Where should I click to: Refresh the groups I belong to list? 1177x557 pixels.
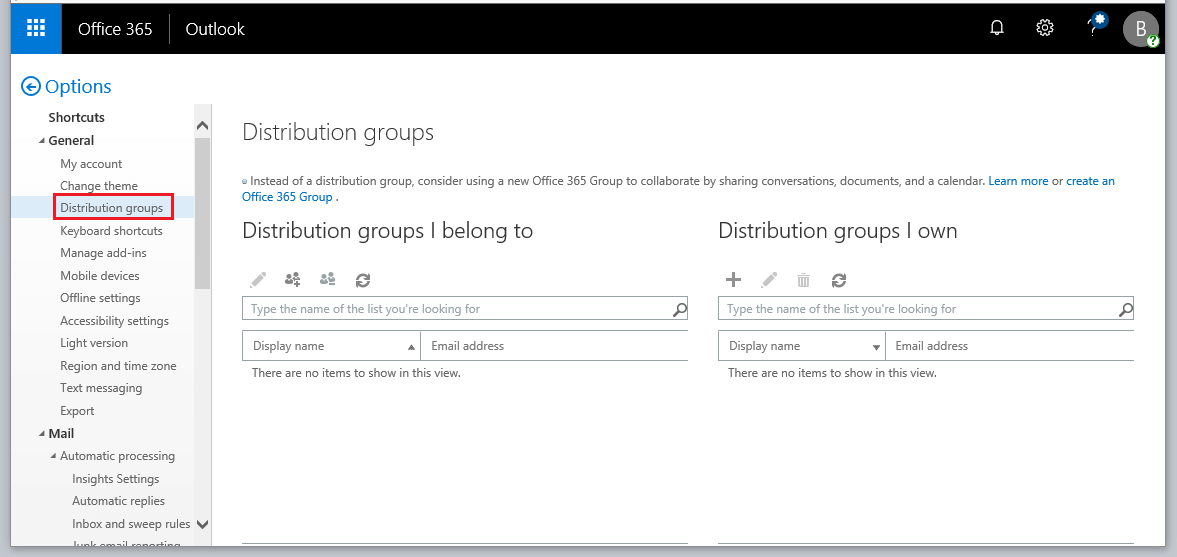pos(363,281)
